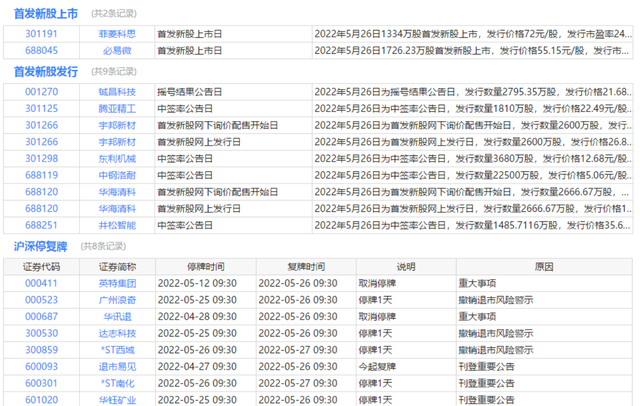Open stock code 000411
This screenshot has width=640, height=406.
41,283
